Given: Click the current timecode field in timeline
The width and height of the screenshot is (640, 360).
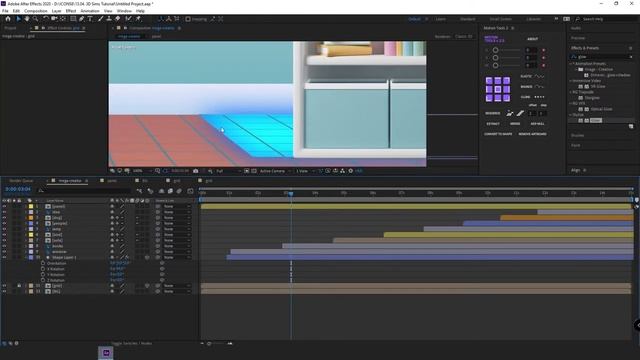Looking at the screenshot, I should [x=18, y=189].
